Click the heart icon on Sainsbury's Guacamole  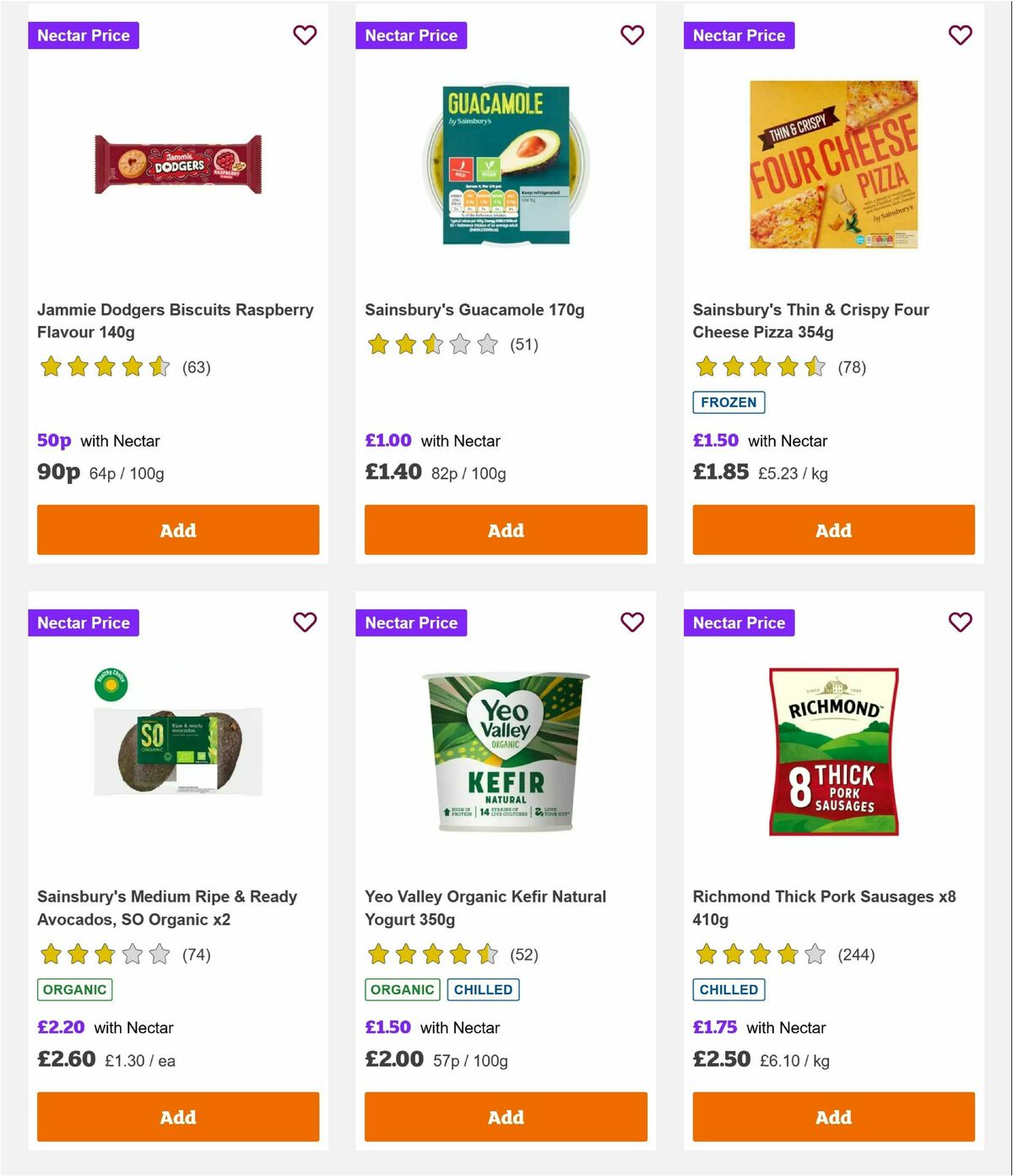632,35
